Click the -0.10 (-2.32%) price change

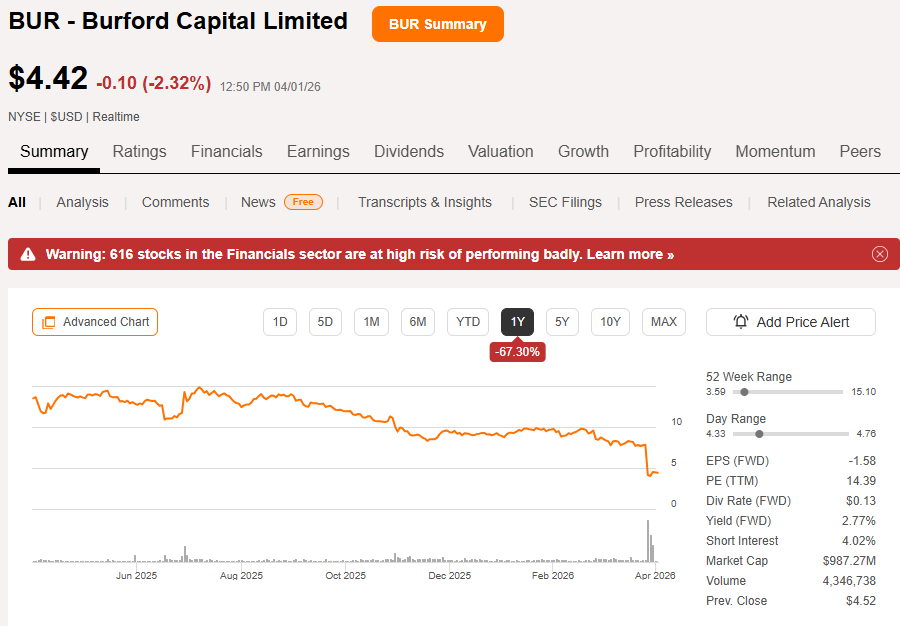154,83
